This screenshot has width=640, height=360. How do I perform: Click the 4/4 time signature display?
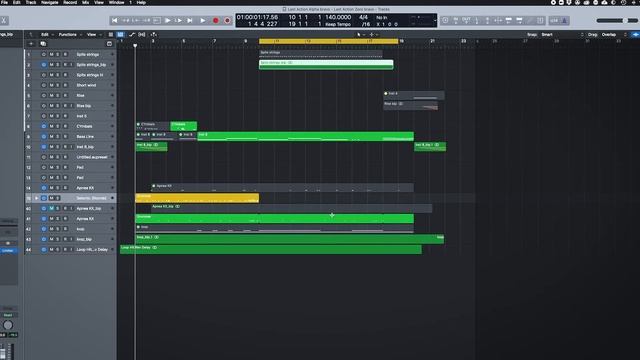pyautogui.click(x=363, y=18)
